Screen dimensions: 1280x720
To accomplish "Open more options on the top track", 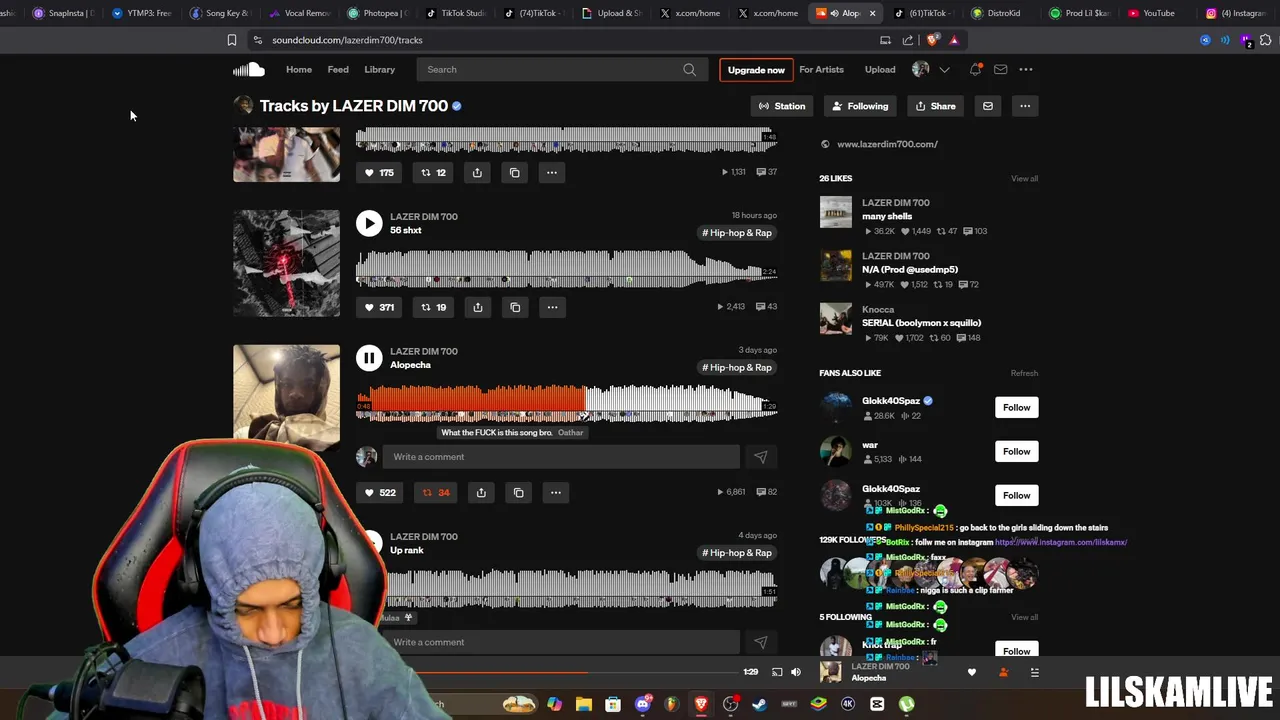I will click(552, 172).
